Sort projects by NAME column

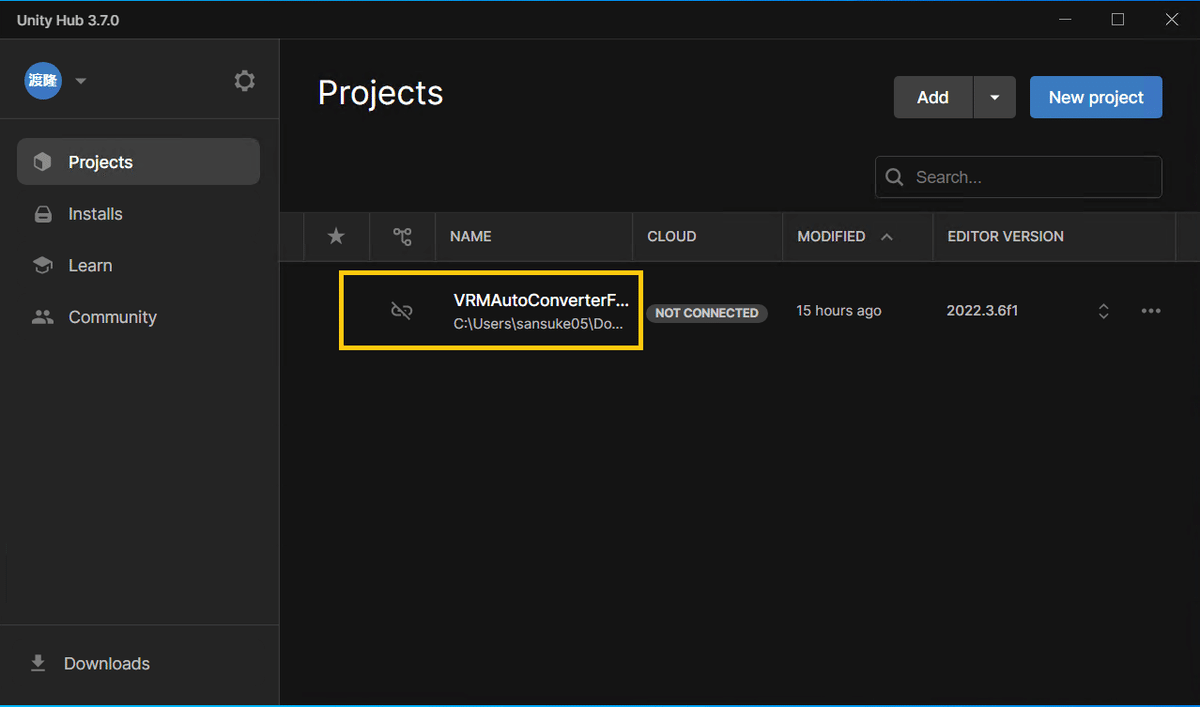(x=470, y=237)
